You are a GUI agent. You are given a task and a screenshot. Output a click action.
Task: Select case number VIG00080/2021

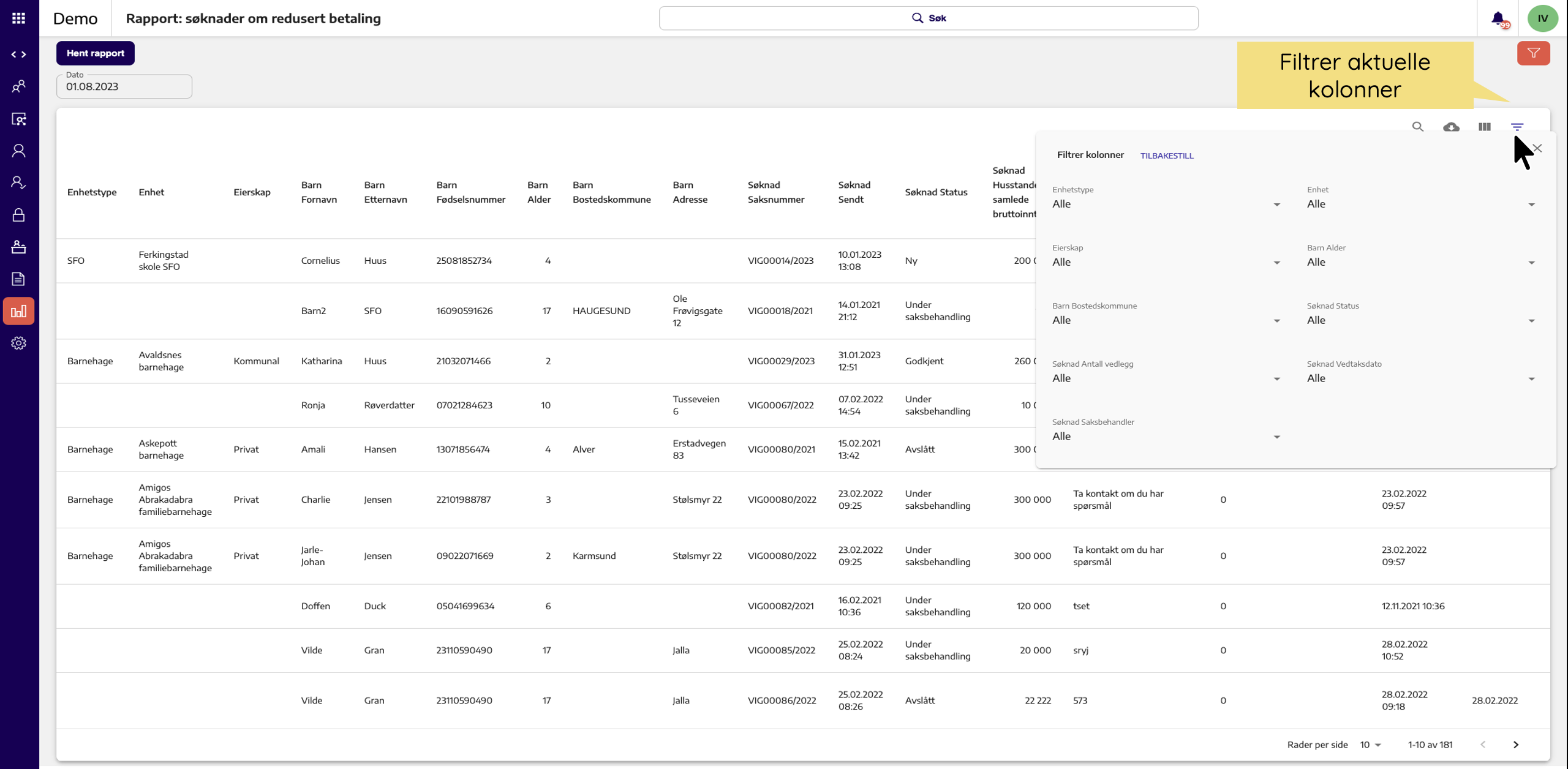pyautogui.click(x=782, y=449)
